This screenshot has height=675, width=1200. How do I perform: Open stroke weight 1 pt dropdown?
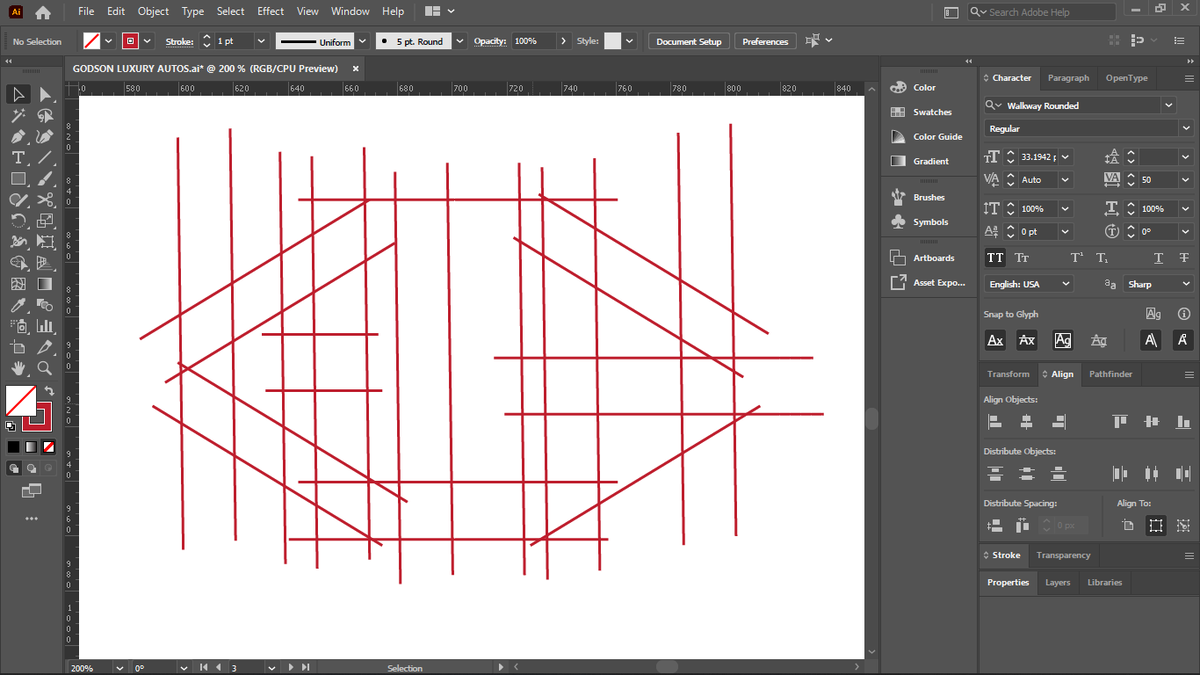pos(260,41)
